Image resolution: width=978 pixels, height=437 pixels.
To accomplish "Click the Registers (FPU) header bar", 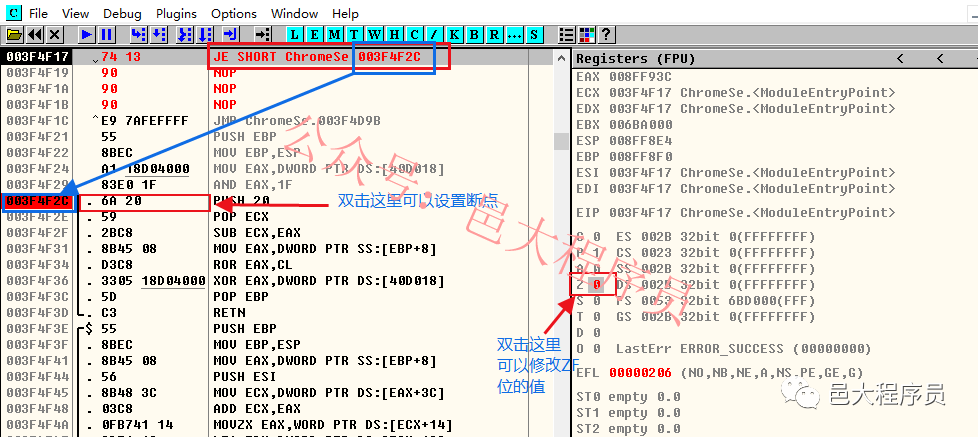I will click(x=774, y=59).
